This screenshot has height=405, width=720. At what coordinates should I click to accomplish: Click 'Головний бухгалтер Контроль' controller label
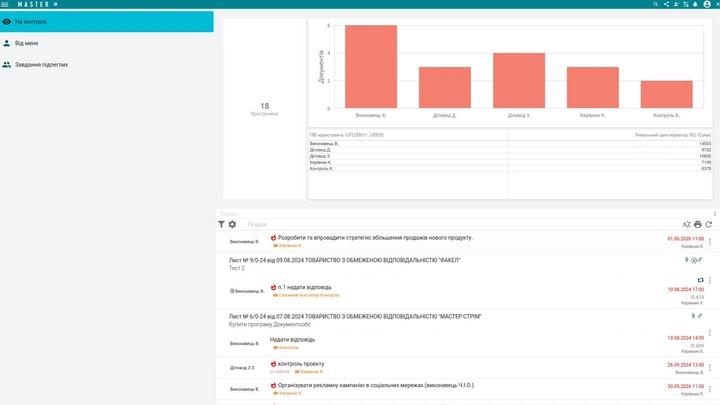(x=309, y=295)
